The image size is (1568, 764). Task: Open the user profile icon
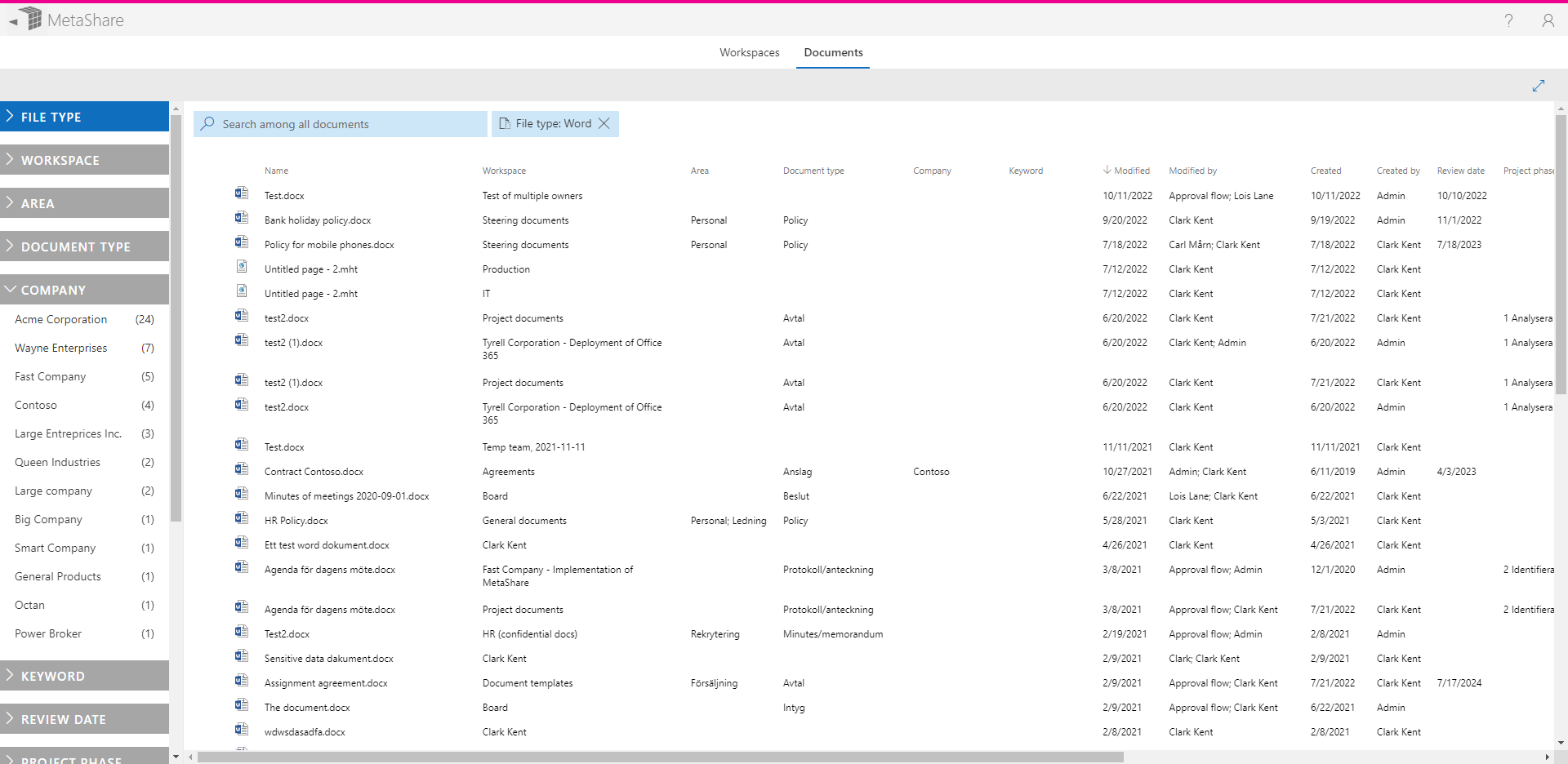[1548, 20]
